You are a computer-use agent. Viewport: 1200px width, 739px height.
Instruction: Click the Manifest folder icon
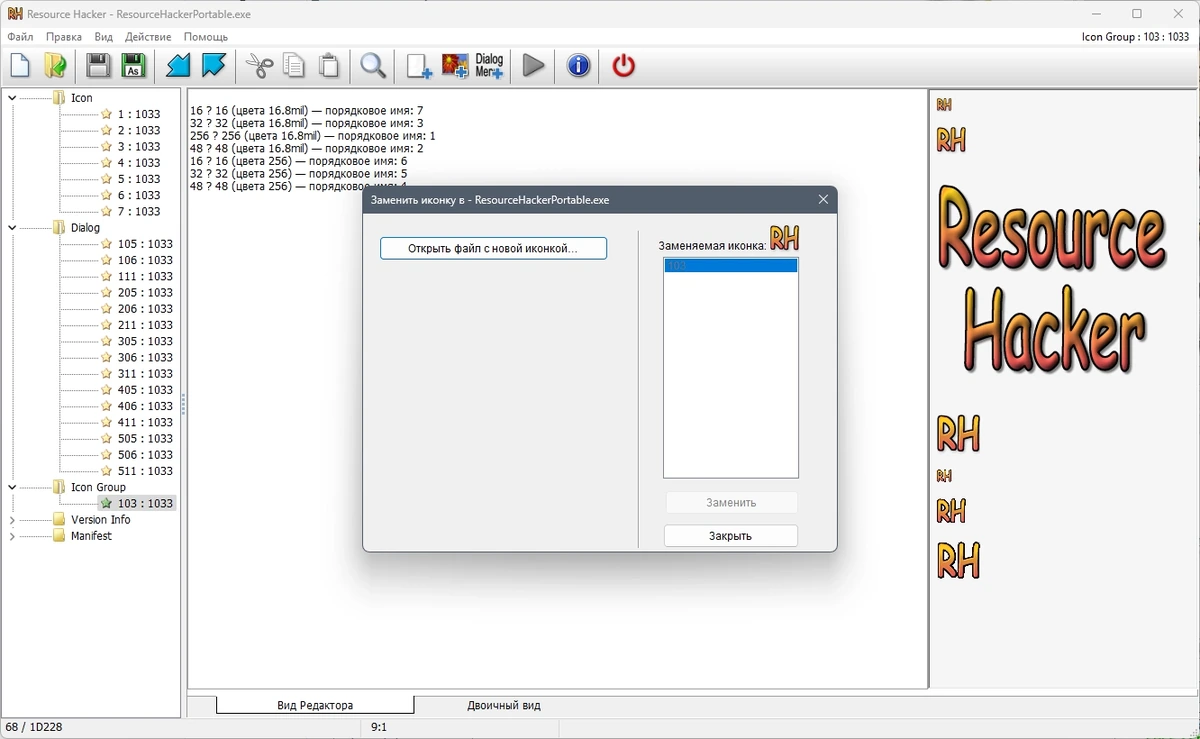59,536
